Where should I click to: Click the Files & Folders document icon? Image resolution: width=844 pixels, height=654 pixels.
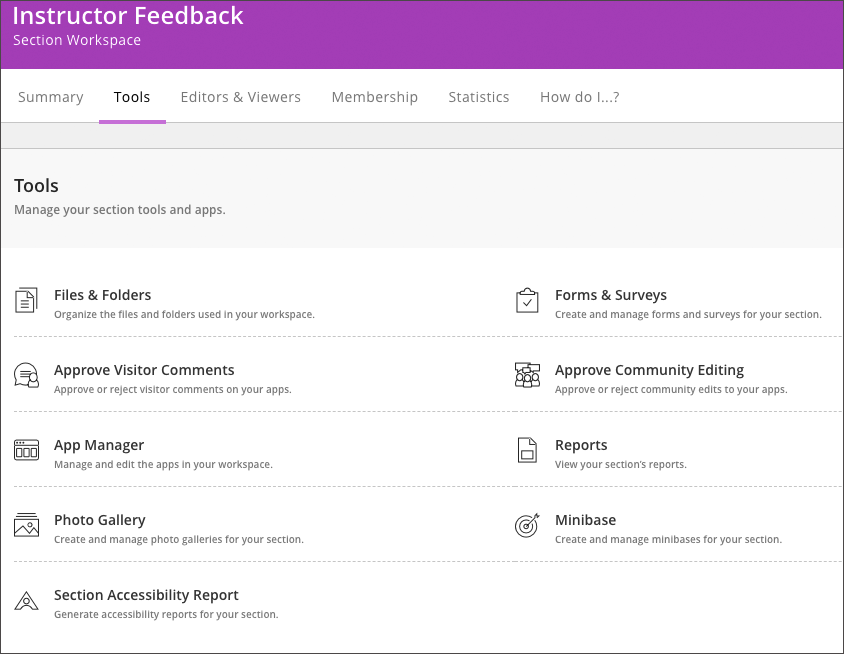tap(26, 300)
